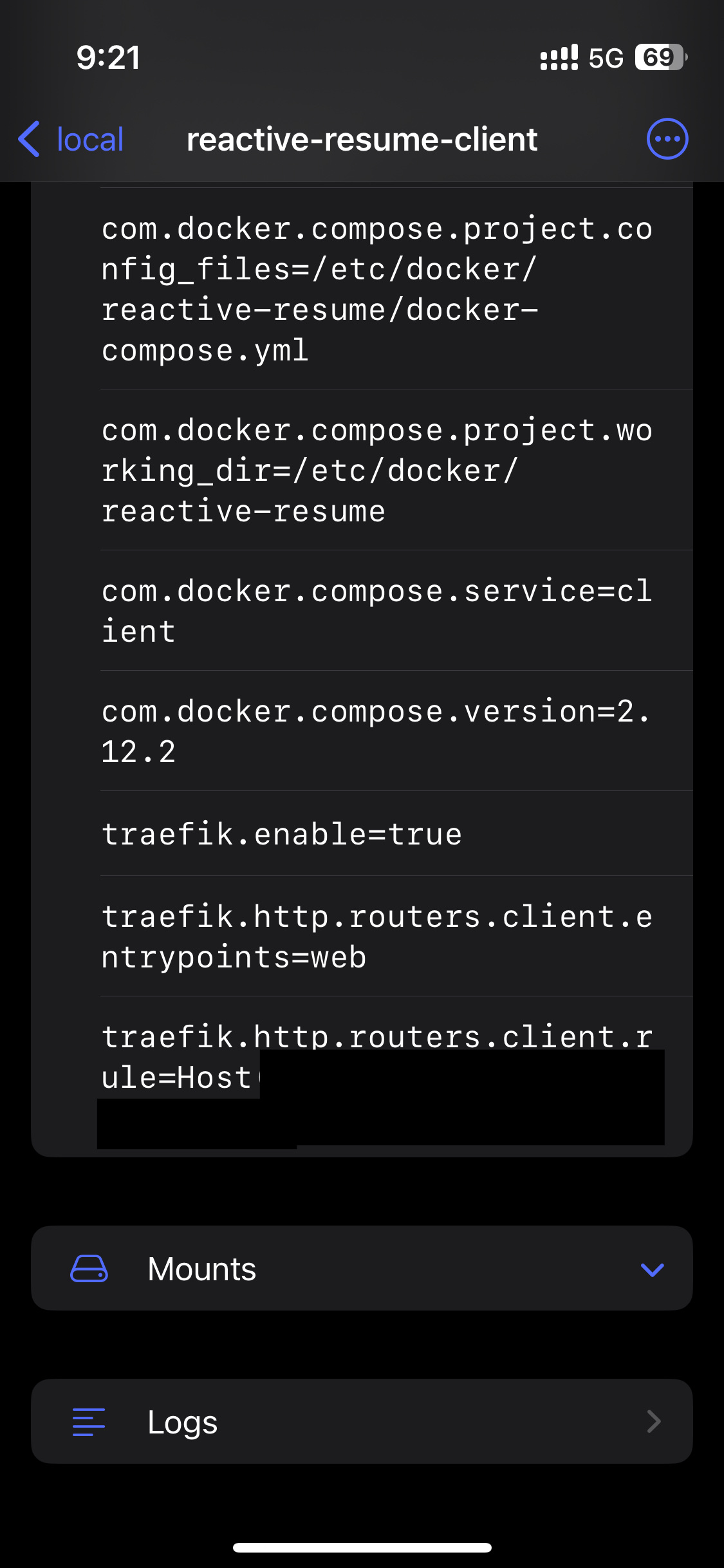The image size is (724, 1568).
Task: Tap the 5G network indicator
Action: [x=603, y=58]
